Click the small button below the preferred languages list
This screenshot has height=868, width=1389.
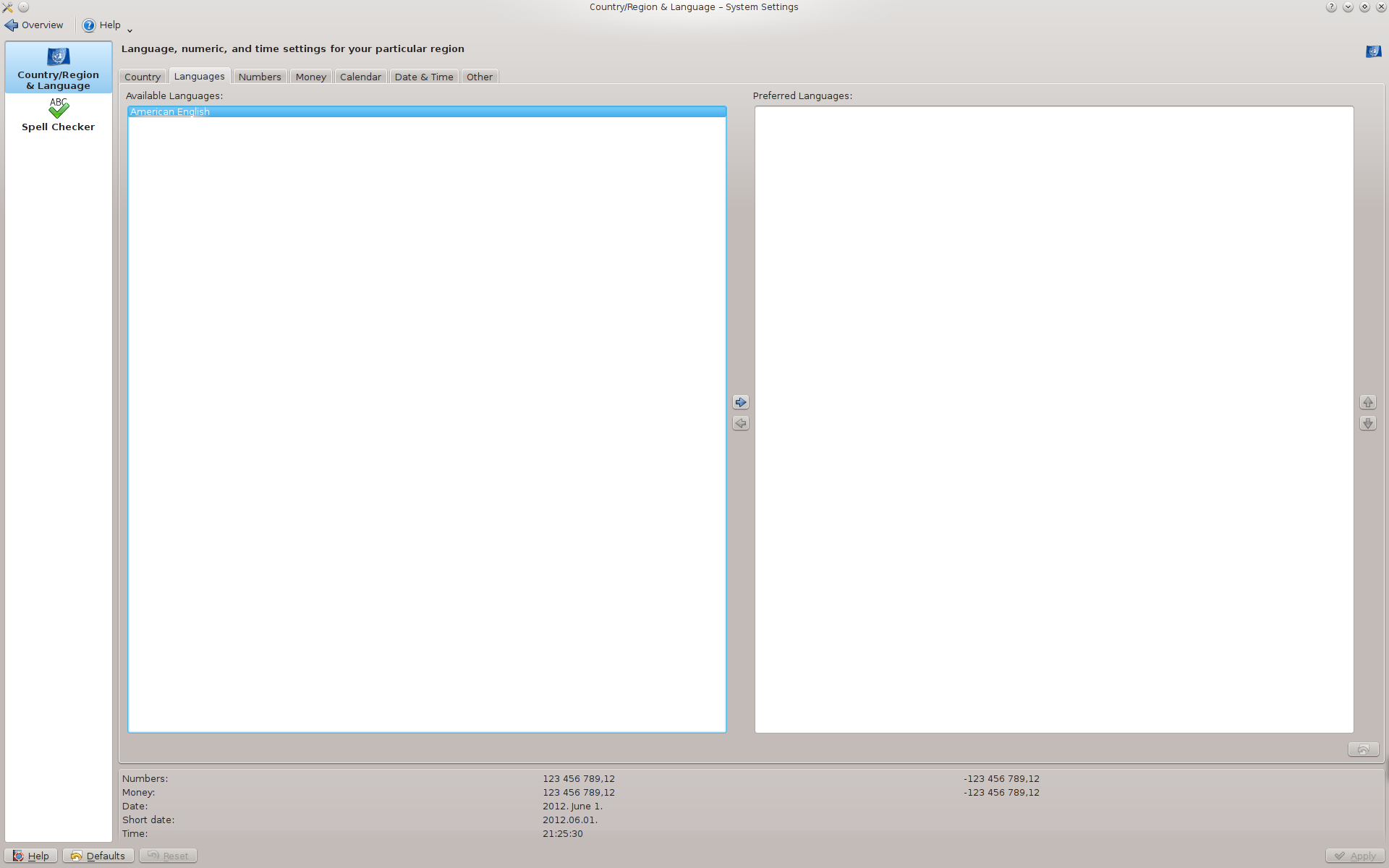tap(1363, 749)
